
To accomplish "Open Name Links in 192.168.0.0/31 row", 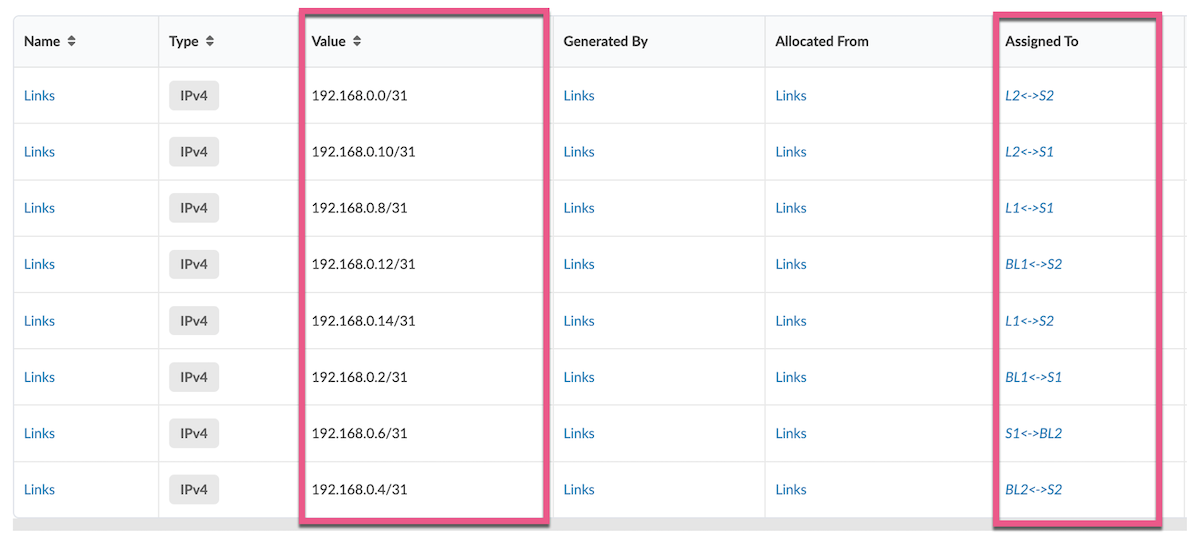I will (x=39, y=96).
